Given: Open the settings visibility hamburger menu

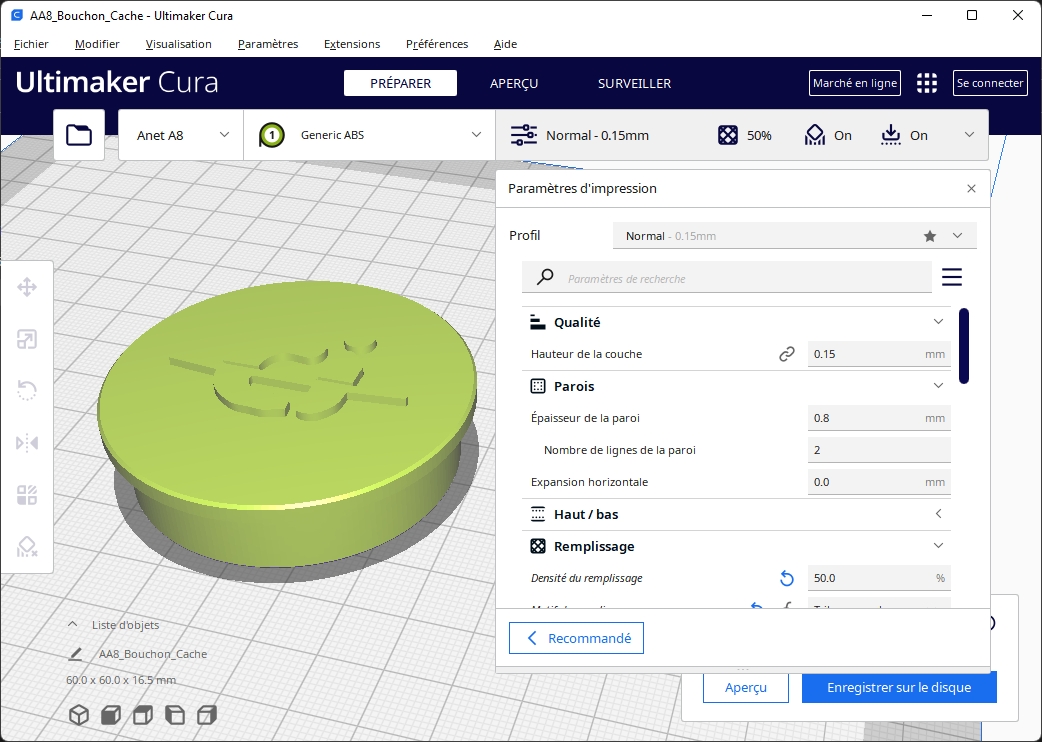Looking at the screenshot, I should tap(951, 277).
